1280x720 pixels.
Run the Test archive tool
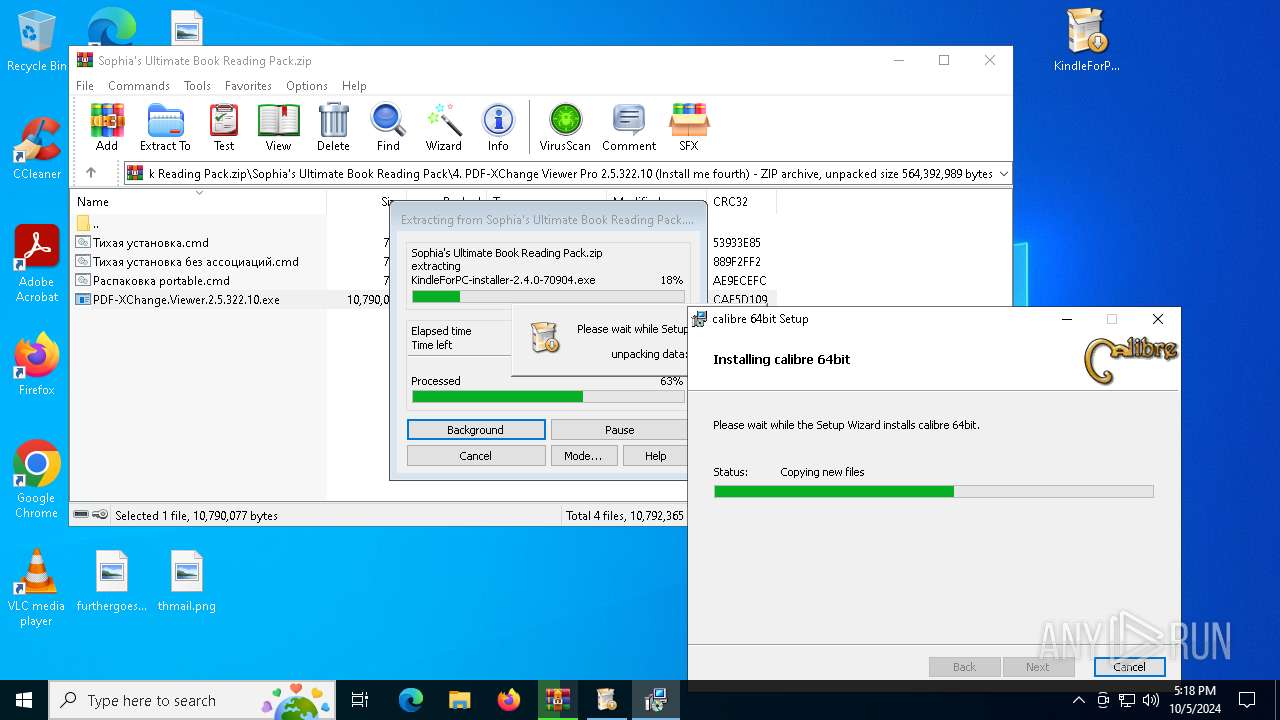coord(224,127)
